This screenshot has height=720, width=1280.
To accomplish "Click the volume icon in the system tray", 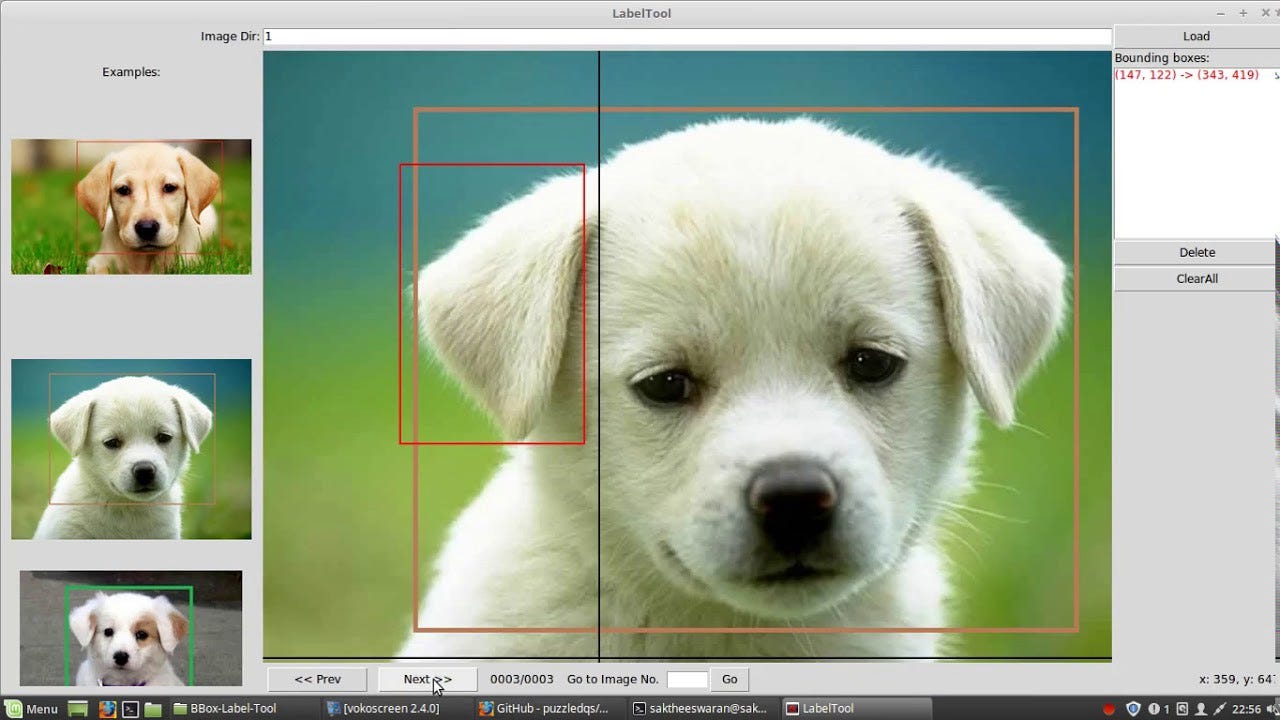I will point(1272,708).
